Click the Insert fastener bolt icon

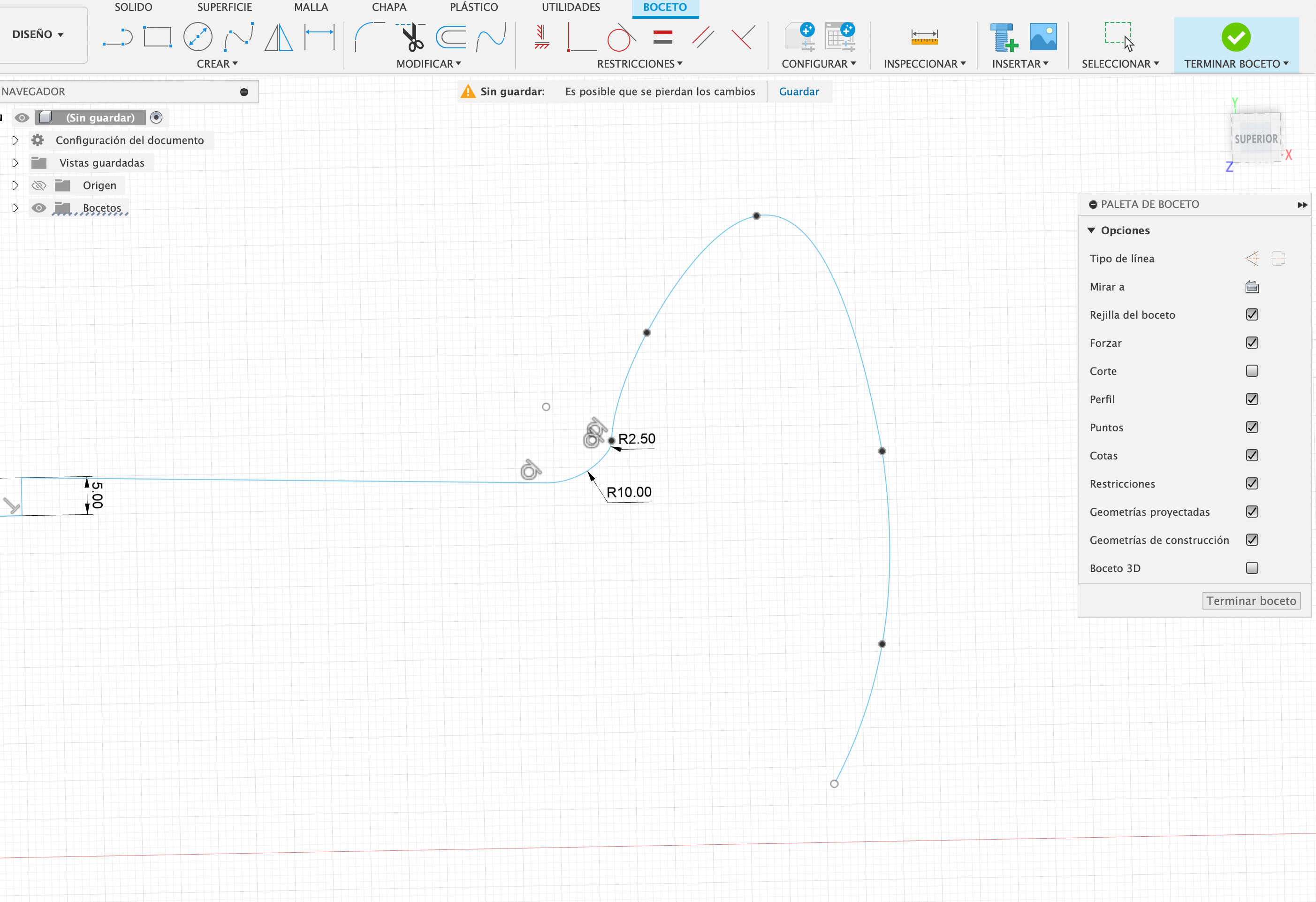pos(1003,38)
